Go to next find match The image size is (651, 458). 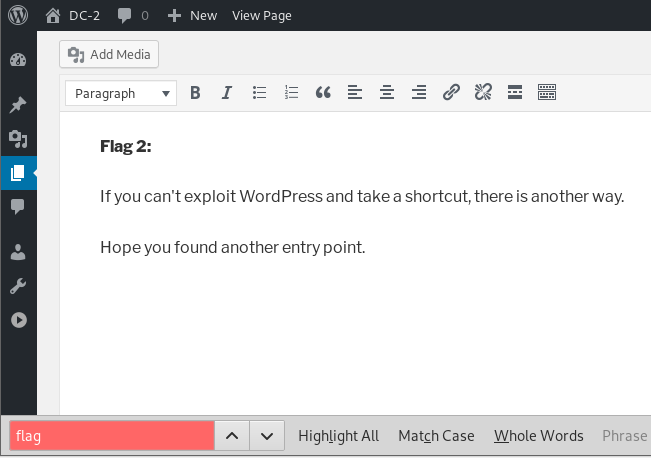pyautogui.click(x=267, y=436)
